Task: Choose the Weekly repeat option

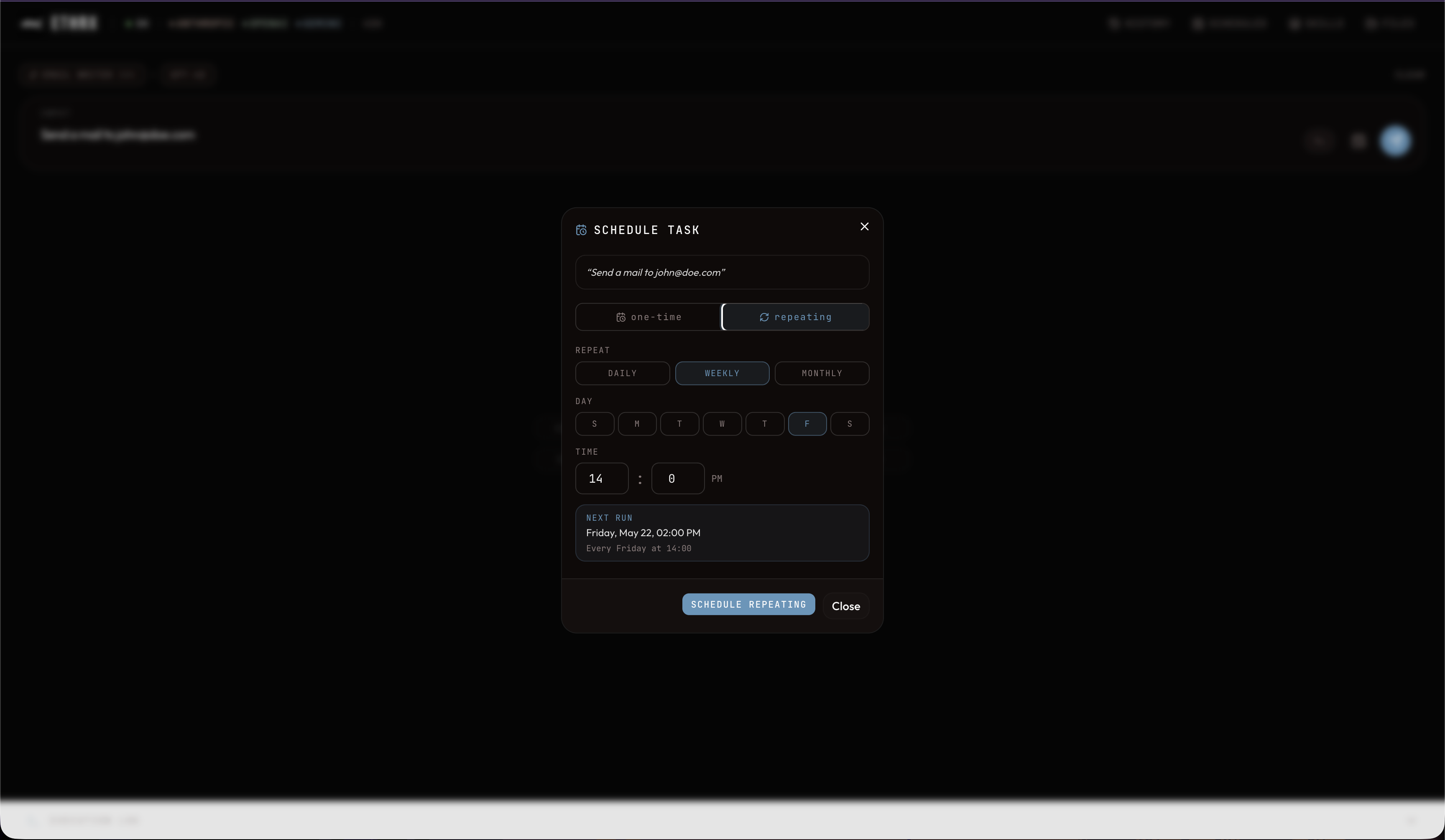Action: pos(722,373)
